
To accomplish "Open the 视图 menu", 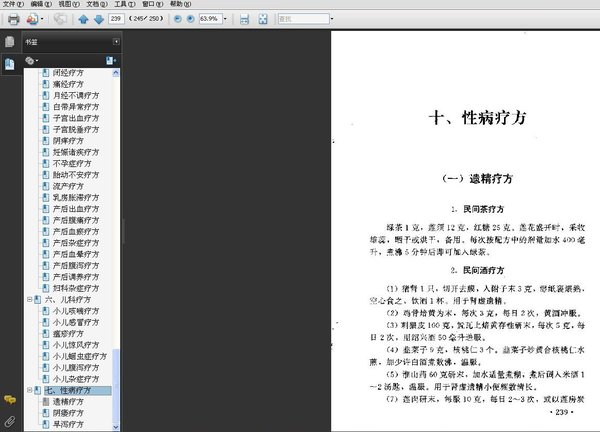I will [x=69, y=4].
